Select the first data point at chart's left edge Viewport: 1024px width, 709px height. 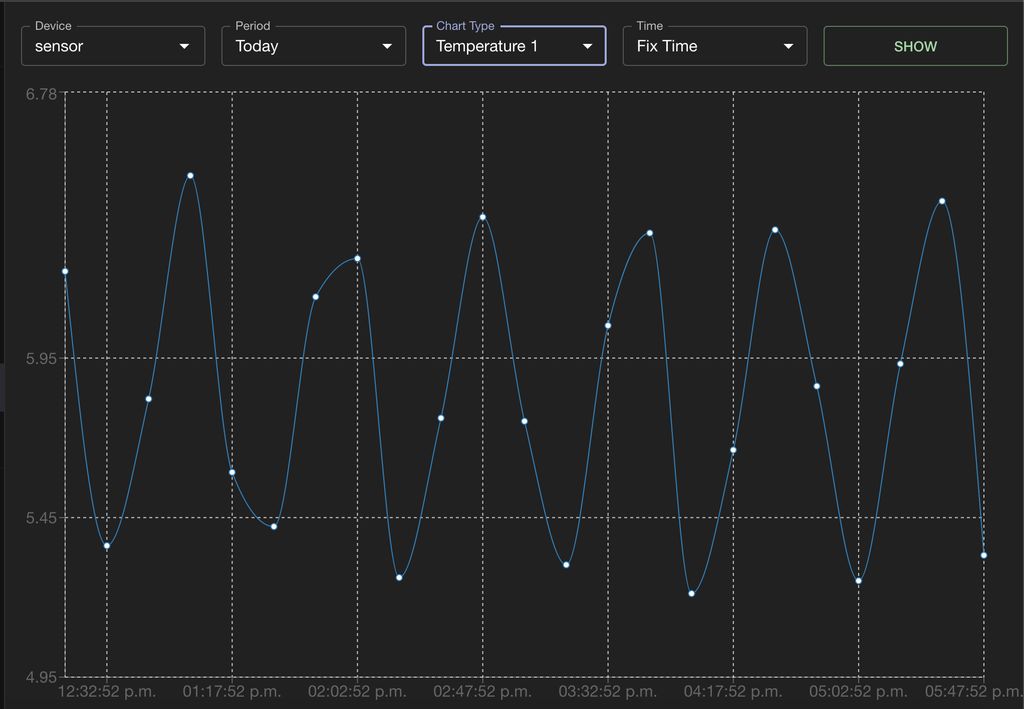click(65, 271)
